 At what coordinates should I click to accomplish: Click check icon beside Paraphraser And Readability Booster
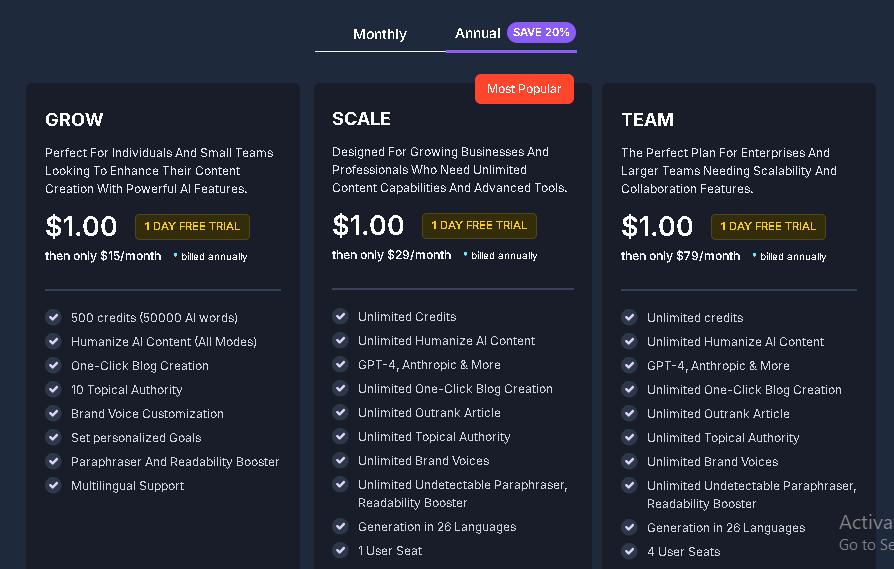tap(54, 461)
